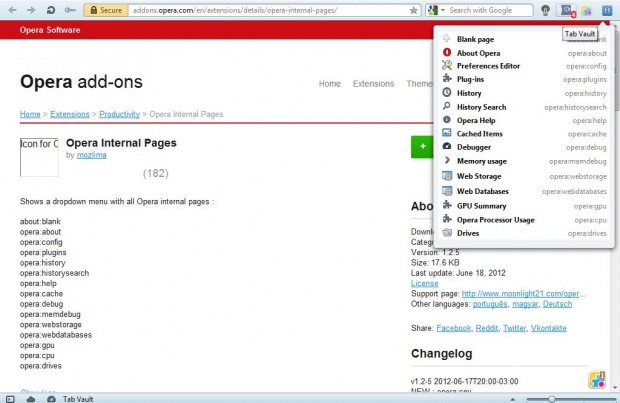This screenshot has height=403, width=620.
Task: Click the Opera Help info icon
Action: click(447, 119)
